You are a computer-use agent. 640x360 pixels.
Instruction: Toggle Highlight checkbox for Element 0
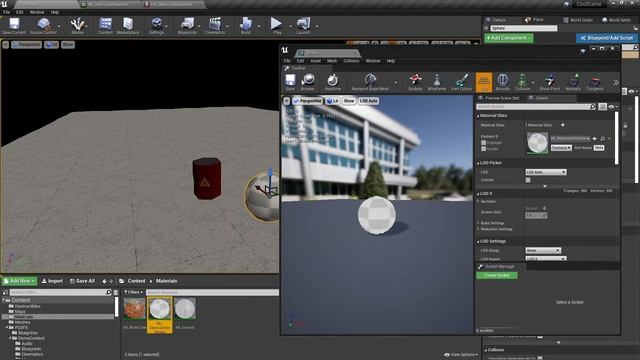click(x=484, y=143)
